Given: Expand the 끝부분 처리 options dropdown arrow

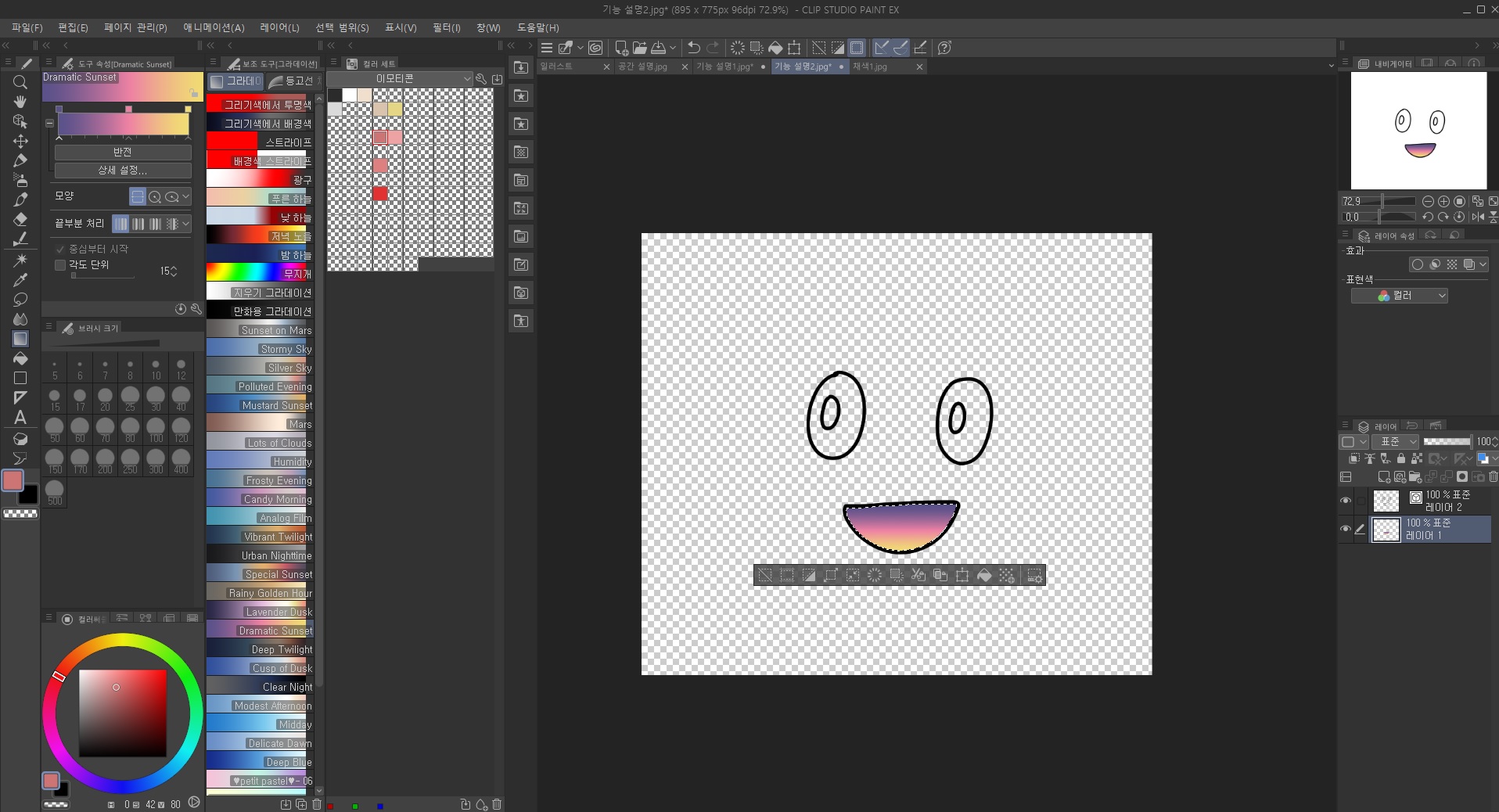Looking at the screenshot, I should (x=186, y=224).
